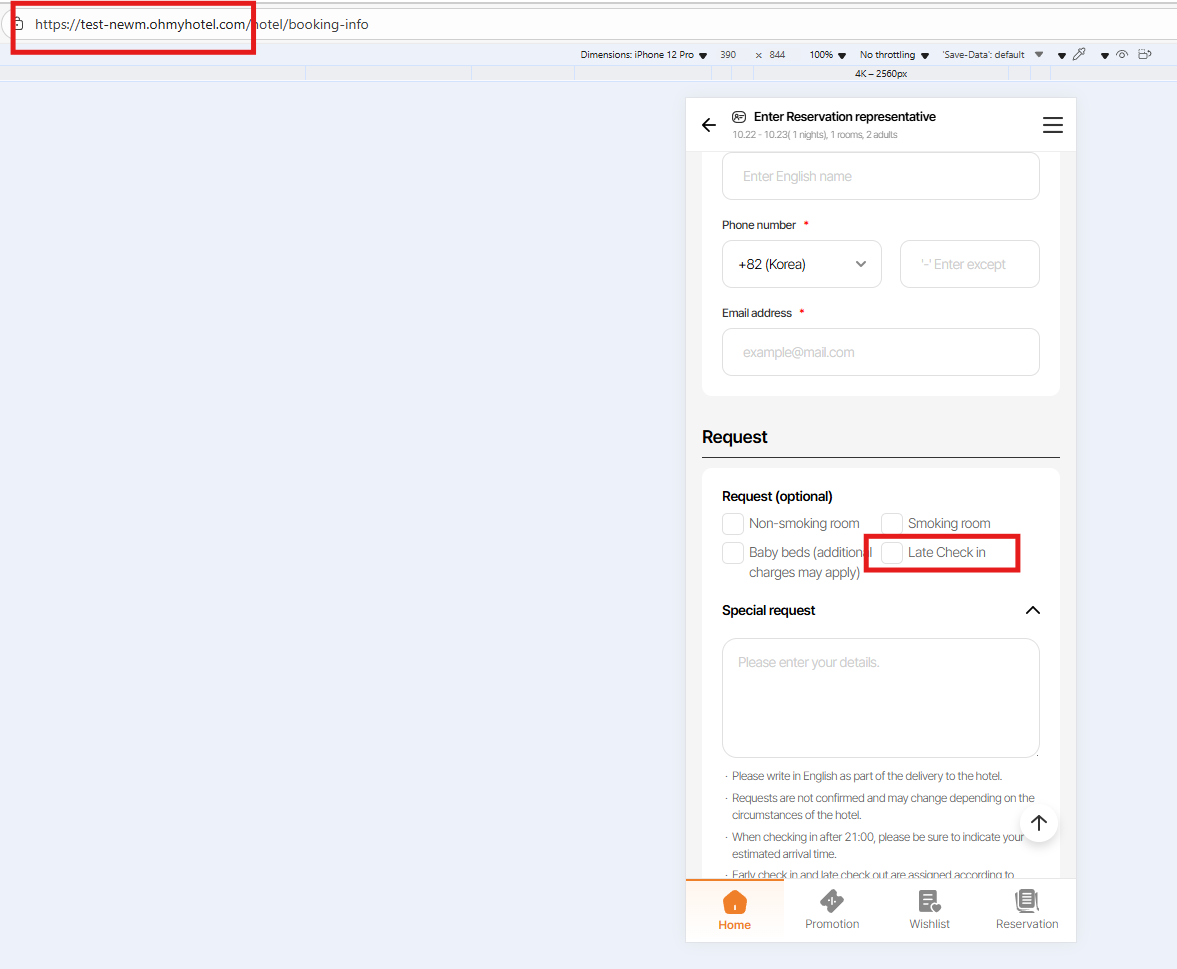Collapse the Special request section
The height and width of the screenshot is (969, 1177).
pos(1033,610)
